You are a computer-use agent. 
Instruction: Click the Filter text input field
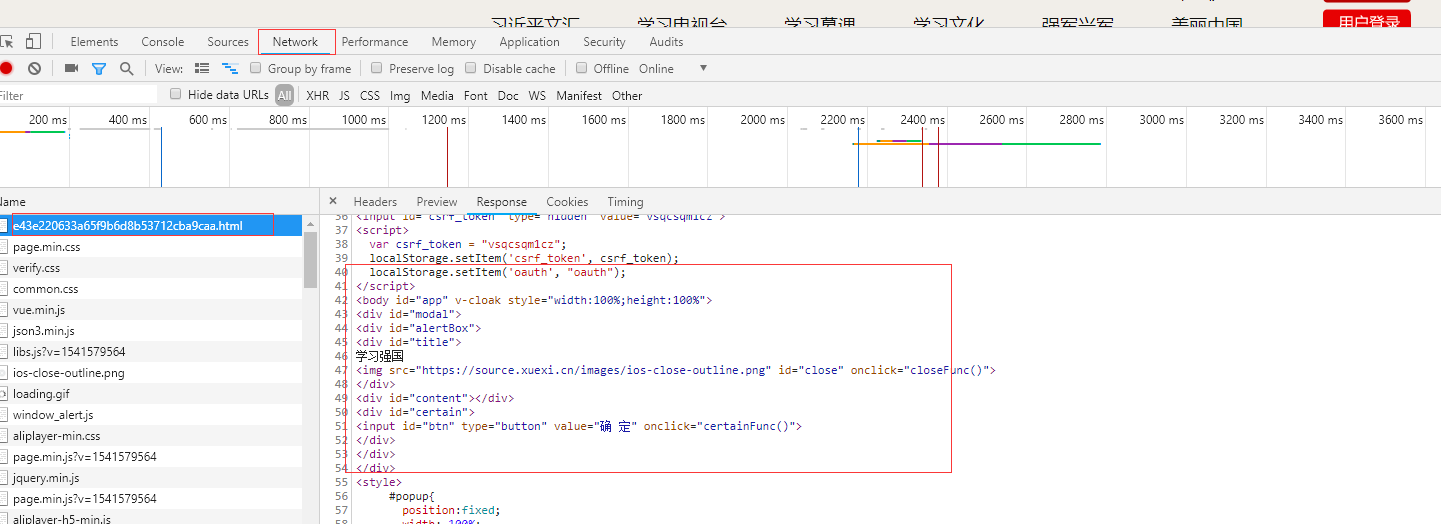(78, 96)
